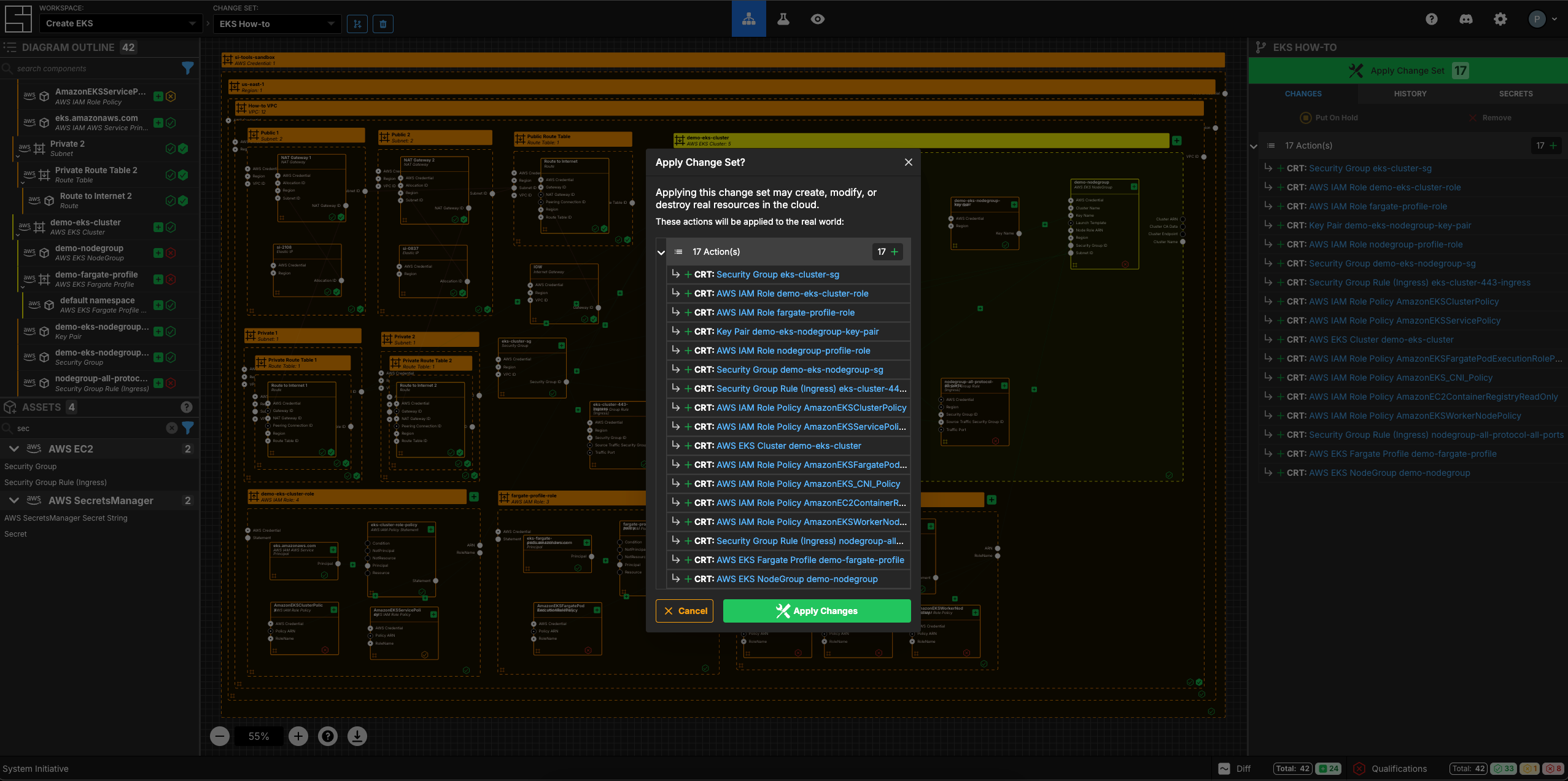Click red failure icon on demo-fargate-profile row

pyautogui.click(x=171, y=279)
